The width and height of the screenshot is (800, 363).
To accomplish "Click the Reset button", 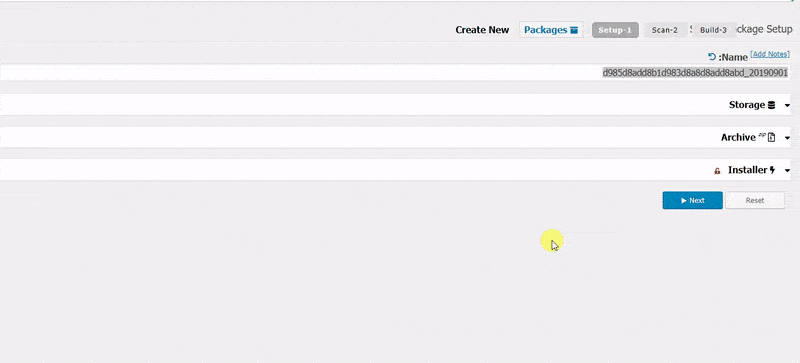I will 755,200.
